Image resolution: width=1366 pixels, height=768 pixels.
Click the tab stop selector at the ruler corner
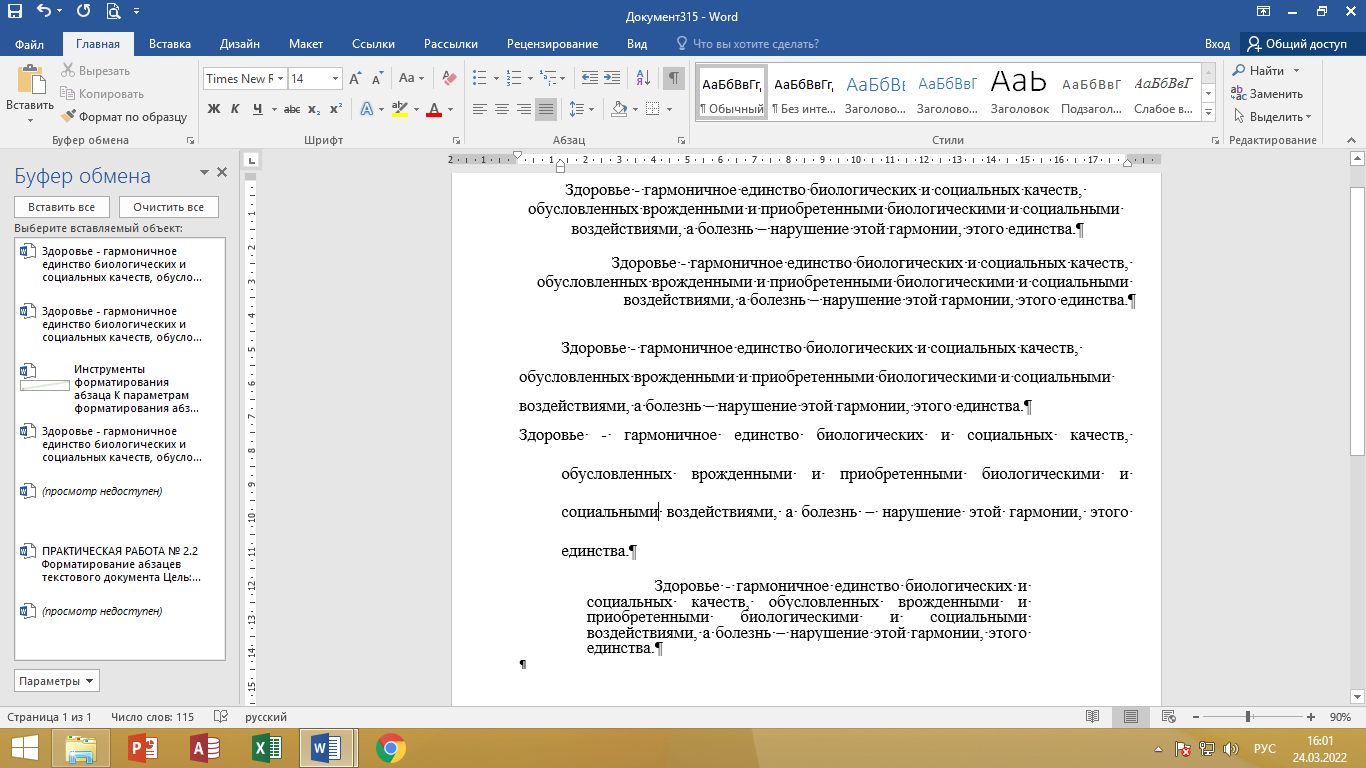coord(251,158)
